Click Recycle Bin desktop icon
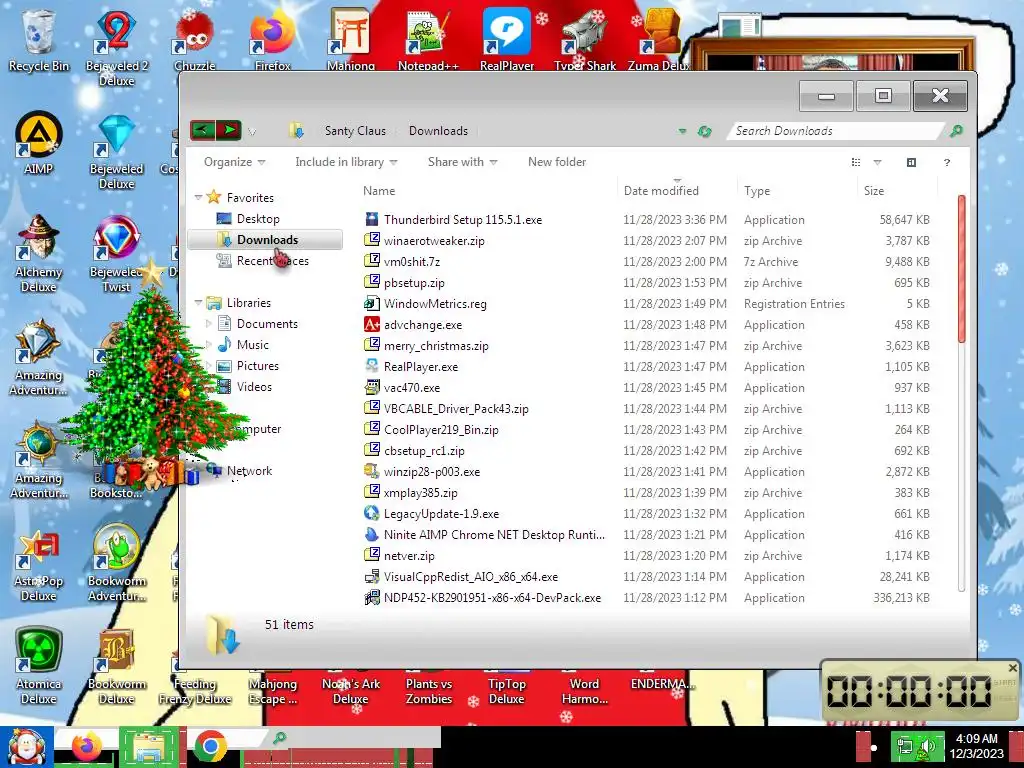Screen dimensions: 1024x768 (39, 40)
